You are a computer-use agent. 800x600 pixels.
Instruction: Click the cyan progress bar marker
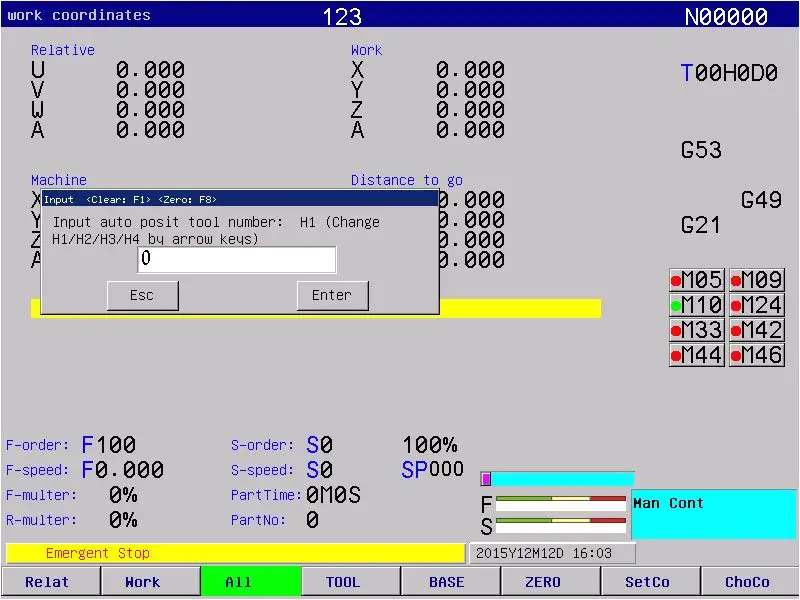point(486,479)
